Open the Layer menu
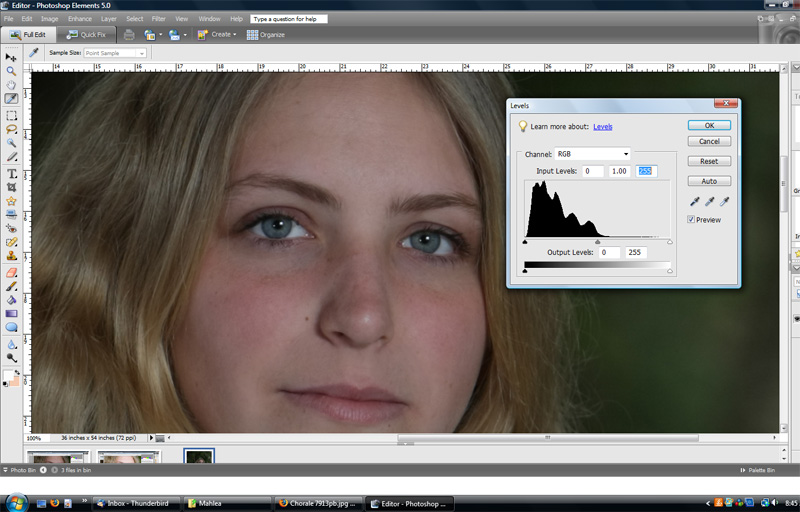The height and width of the screenshot is (512, 800). 109,19
